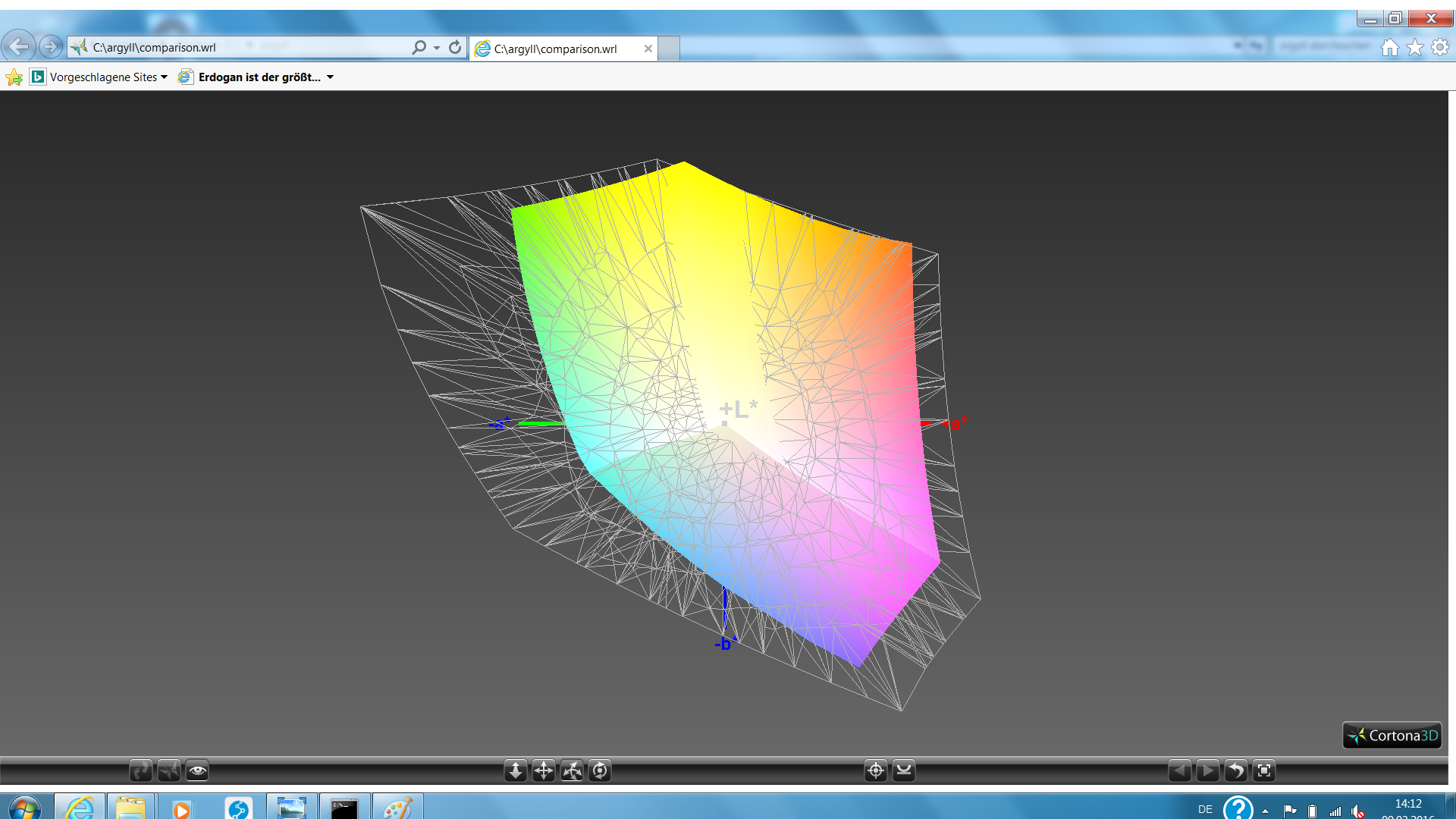Restore the view with undo arrow icon
The image size is (1456, 819).
(1236, 771)
